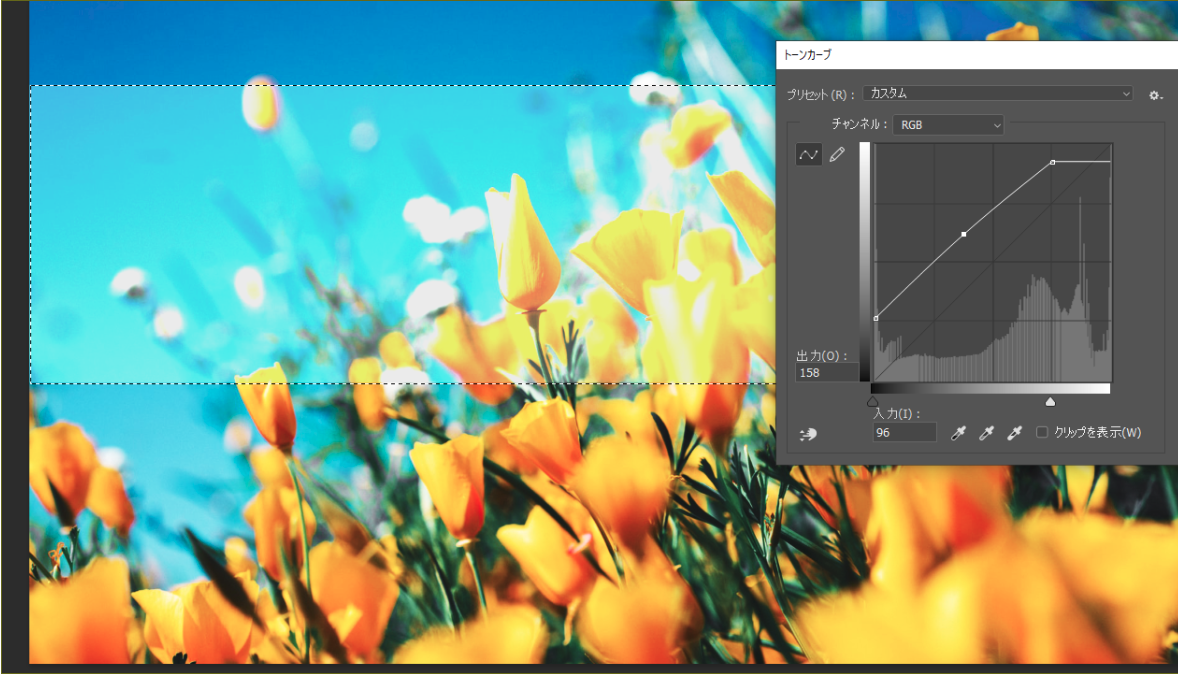Screen dimensions: 1178x675
Task: Open the チャンネル dropdown showing RGB
Action: pos(948,125)
